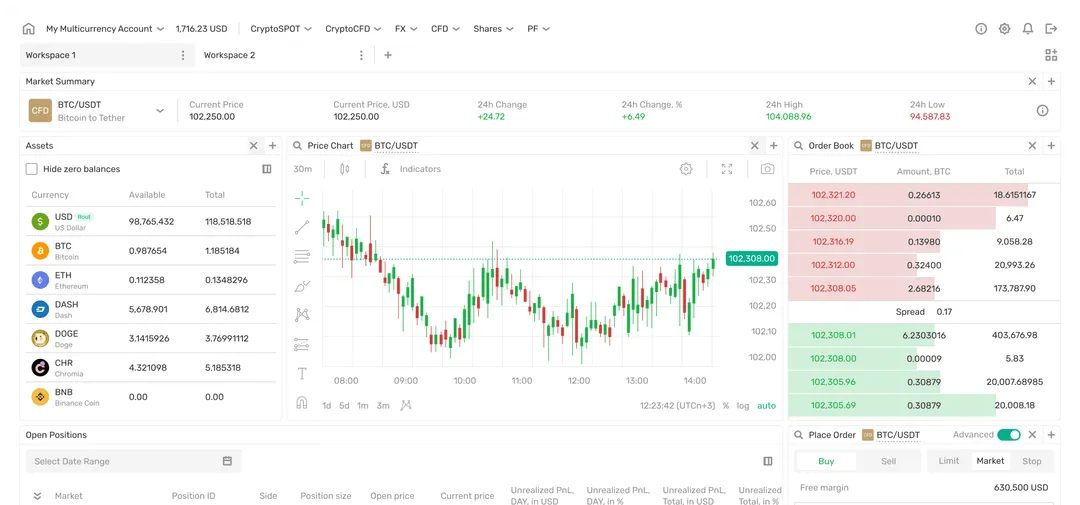Select Stop order type tab
Image resolution: width=1080 pixels, height=505 pixels.
tap(1032, 461)
